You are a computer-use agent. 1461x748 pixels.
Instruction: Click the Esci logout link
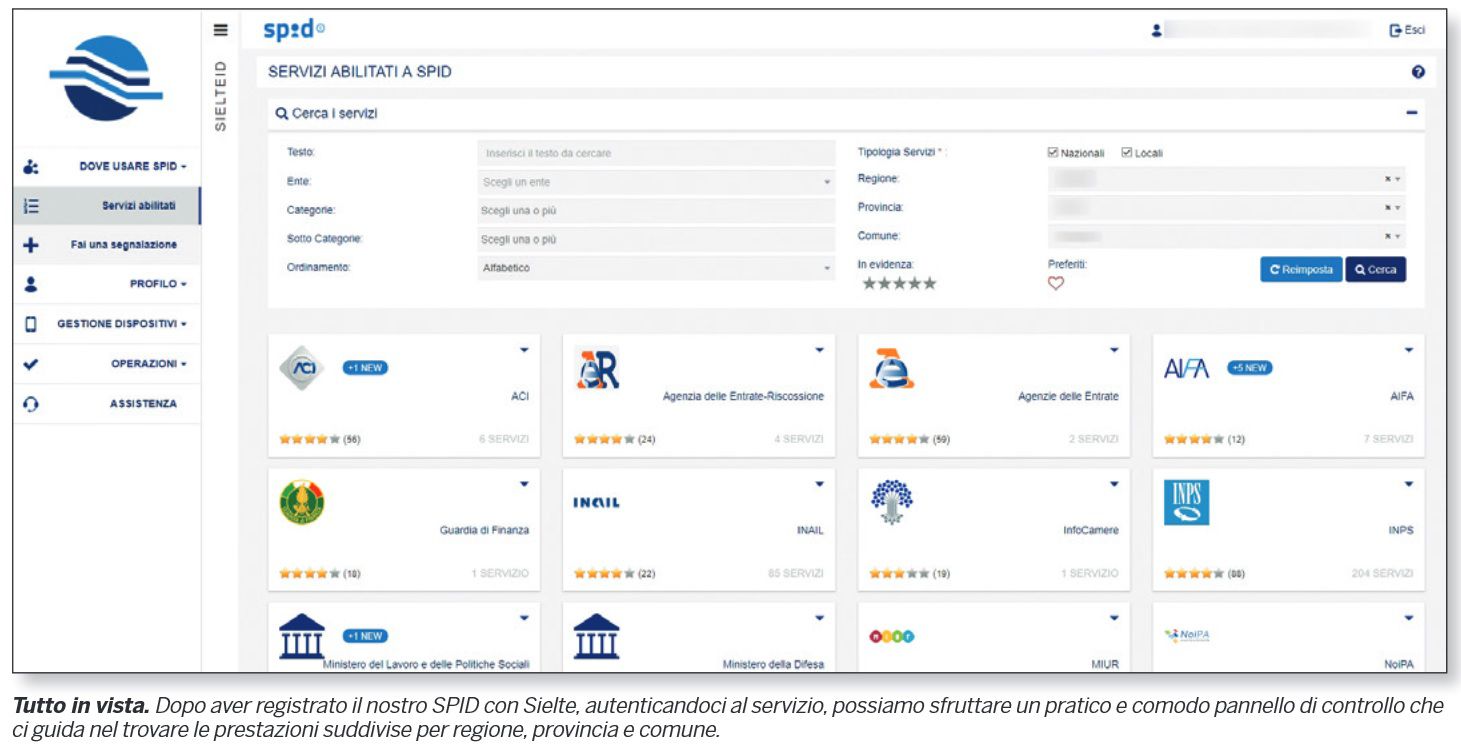click(x=1407, y=31)
